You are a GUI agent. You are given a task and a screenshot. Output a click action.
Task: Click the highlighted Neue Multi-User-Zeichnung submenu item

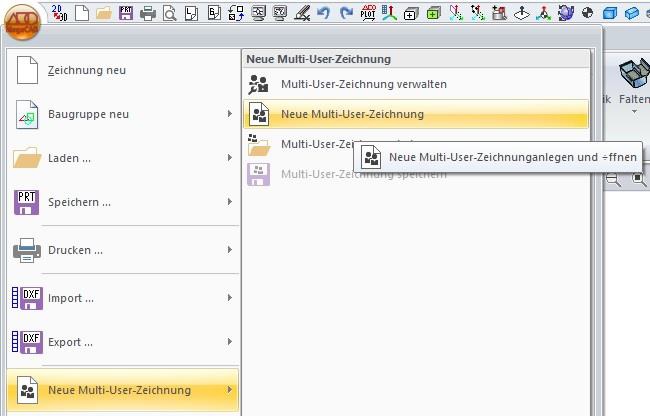(x=352, y=114)
